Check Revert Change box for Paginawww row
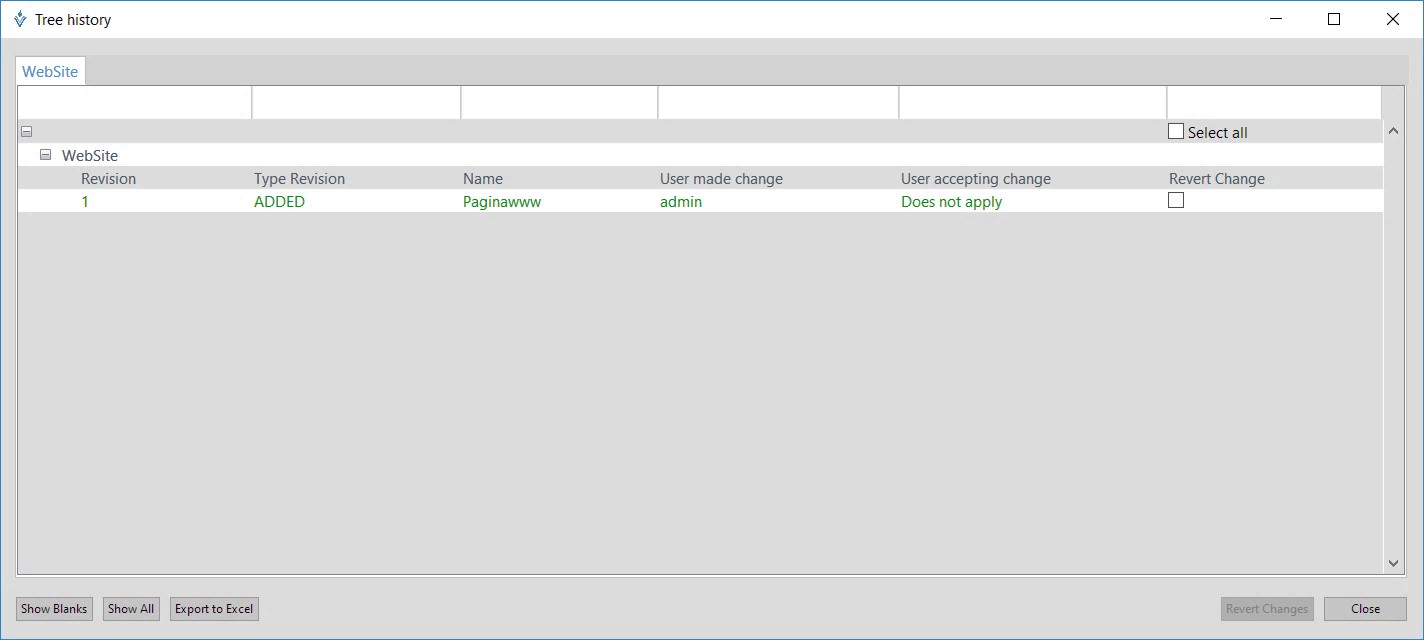1424x640 pixels. pyautogui.click(x=1176, y=201)
